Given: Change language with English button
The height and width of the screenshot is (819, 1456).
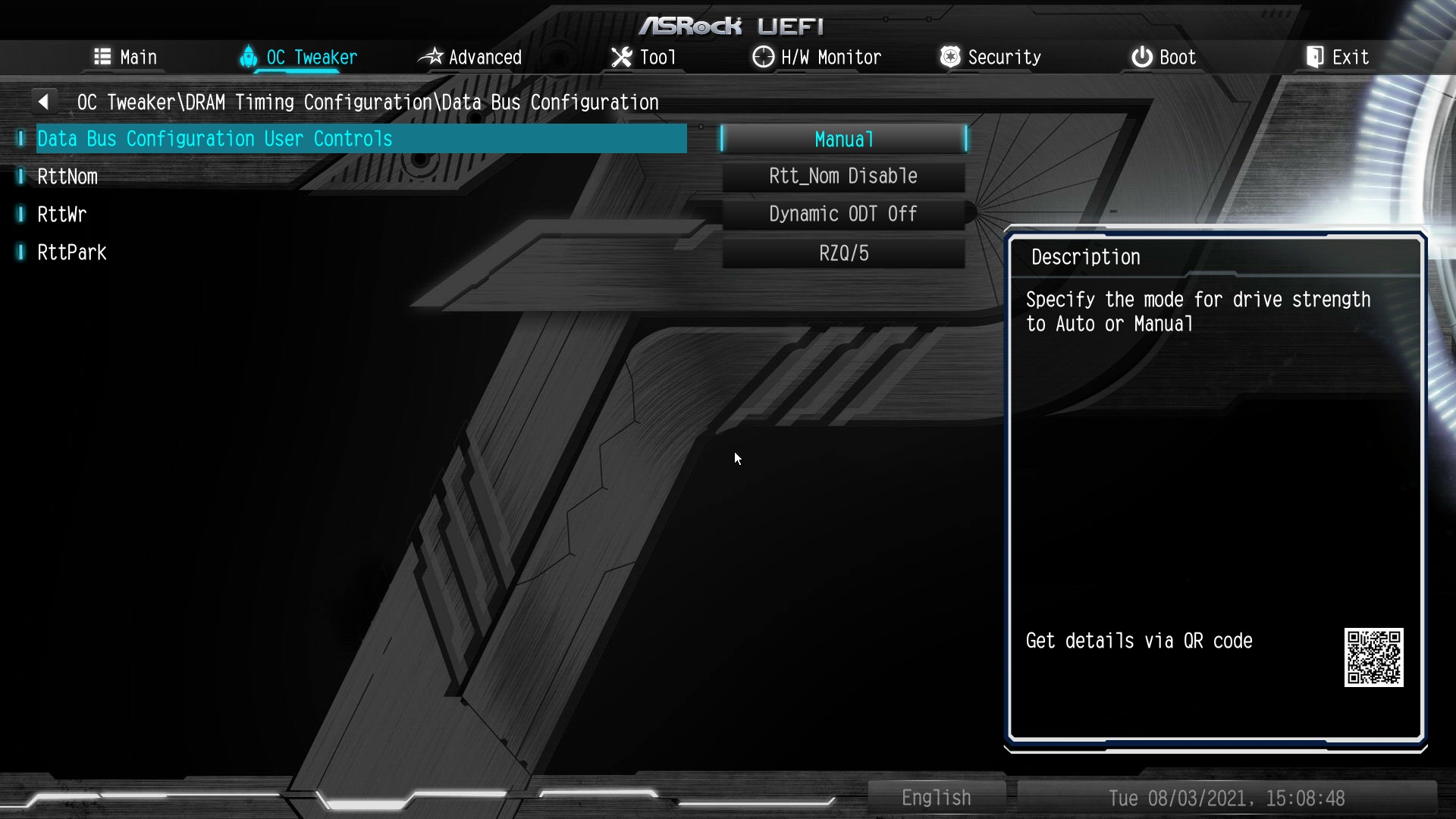Looking at the screenshot, I should [937, 798].
